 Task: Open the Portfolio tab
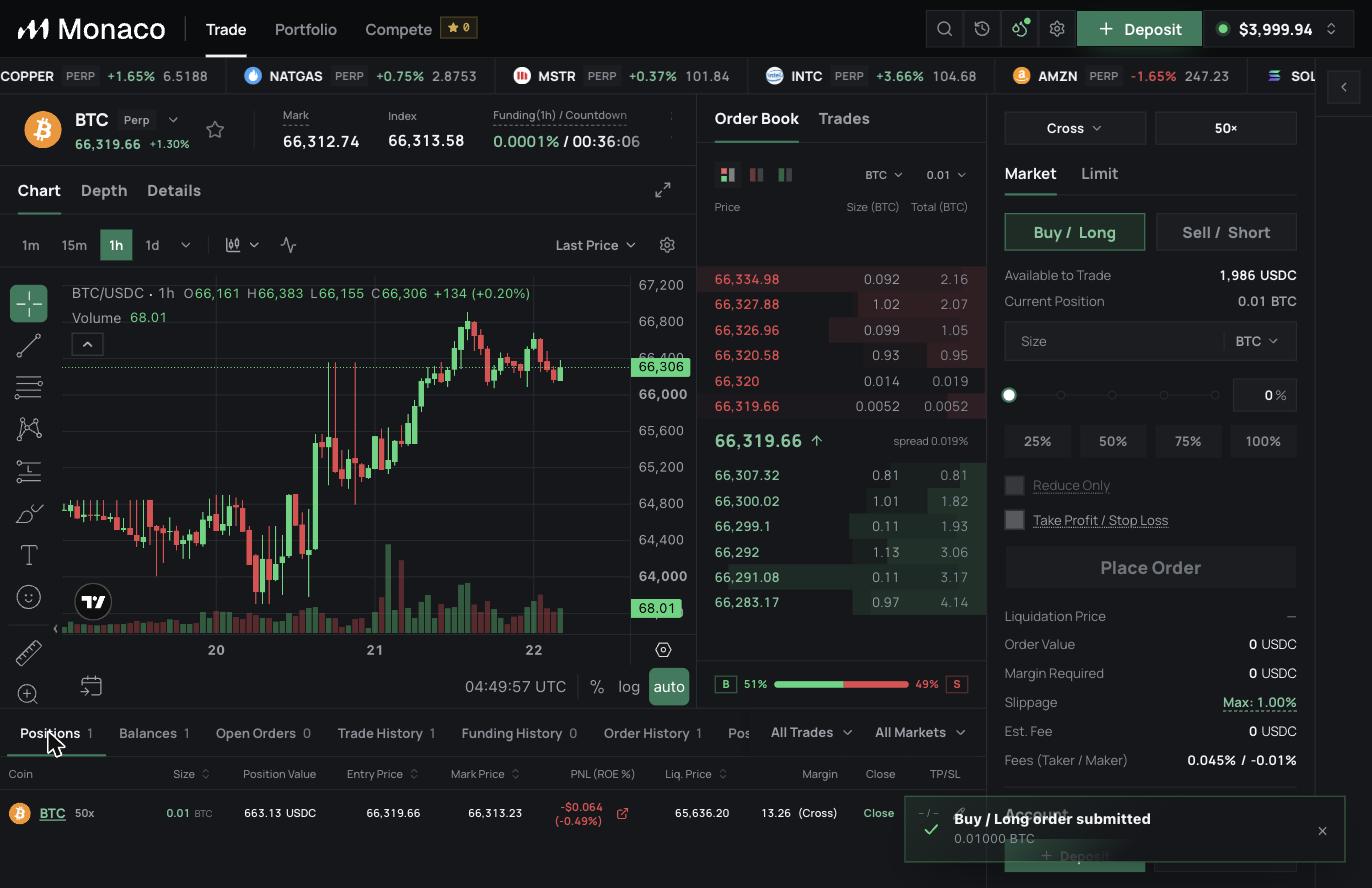[x=305, y=29]
